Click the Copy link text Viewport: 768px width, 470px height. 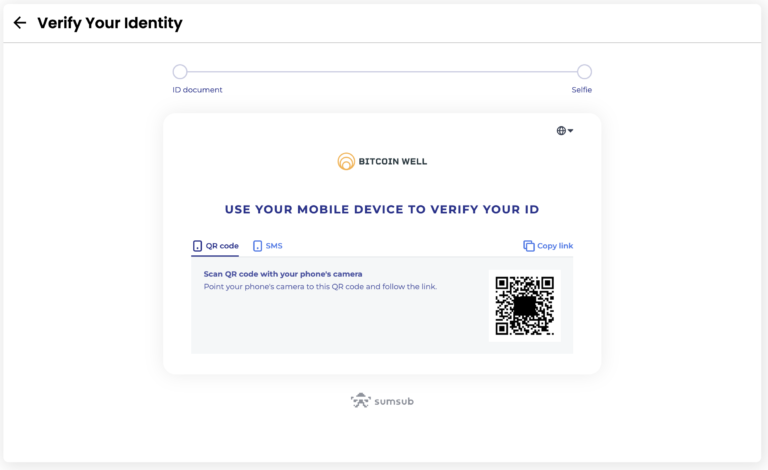(x=555, y=246)
